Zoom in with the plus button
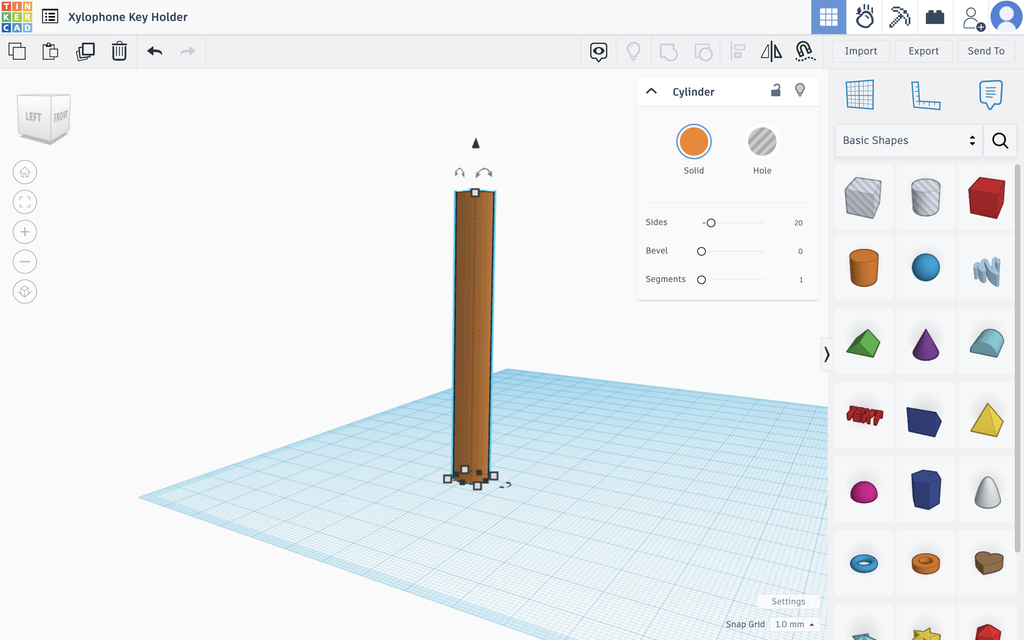This screenshot has height=640, width=1024. coord(25,232)
